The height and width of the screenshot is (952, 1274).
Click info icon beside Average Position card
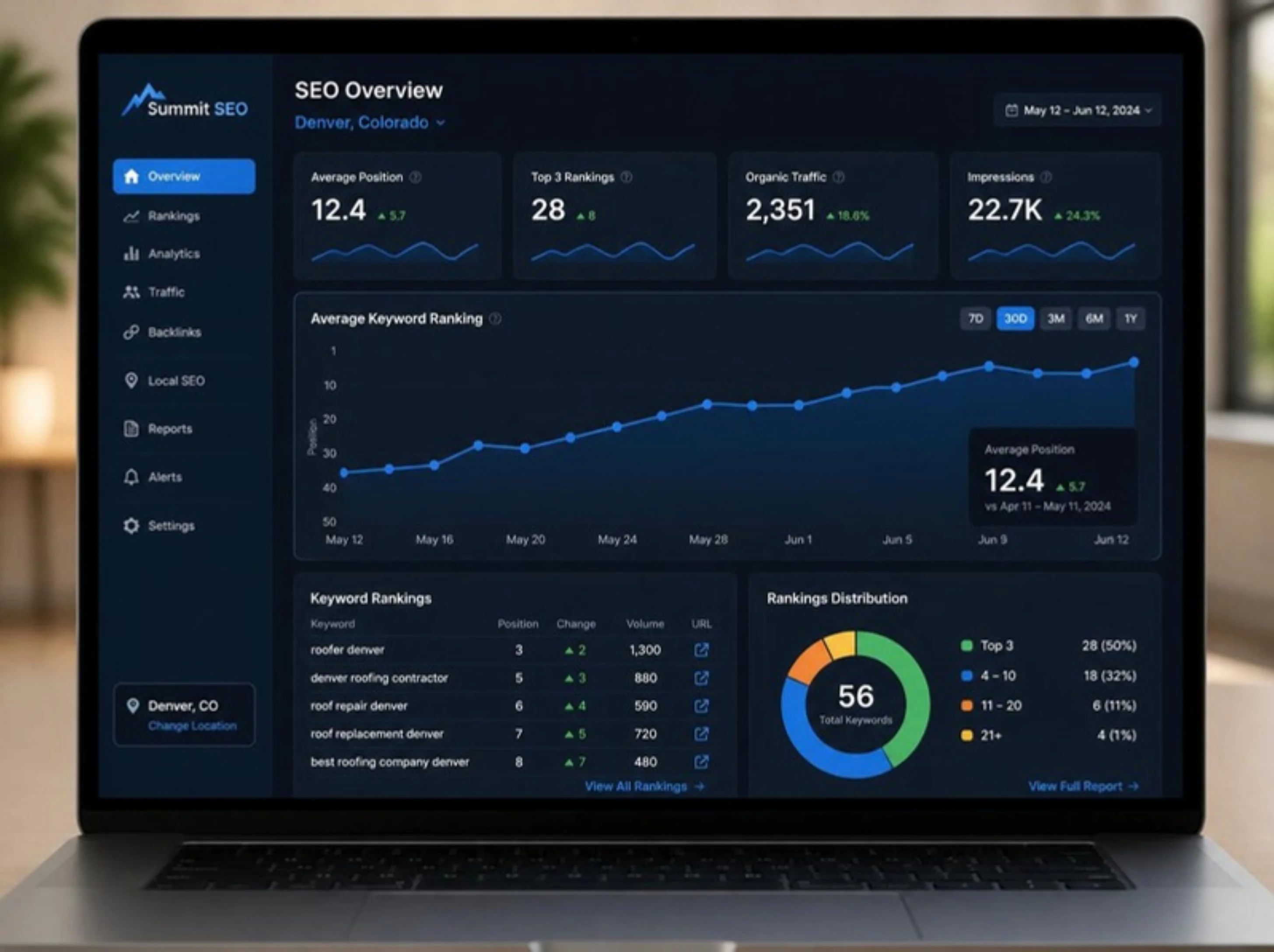(x=415, y=177)
